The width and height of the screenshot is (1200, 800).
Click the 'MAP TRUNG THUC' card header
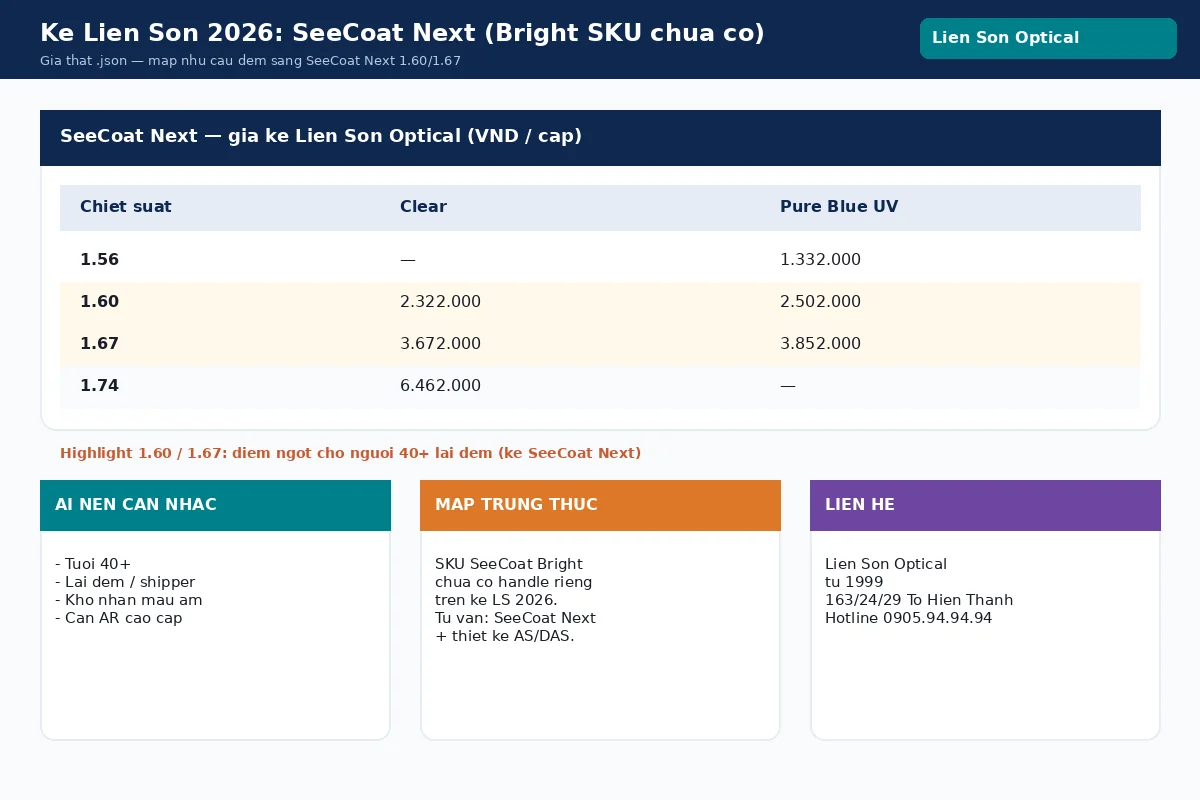(600, 505)
